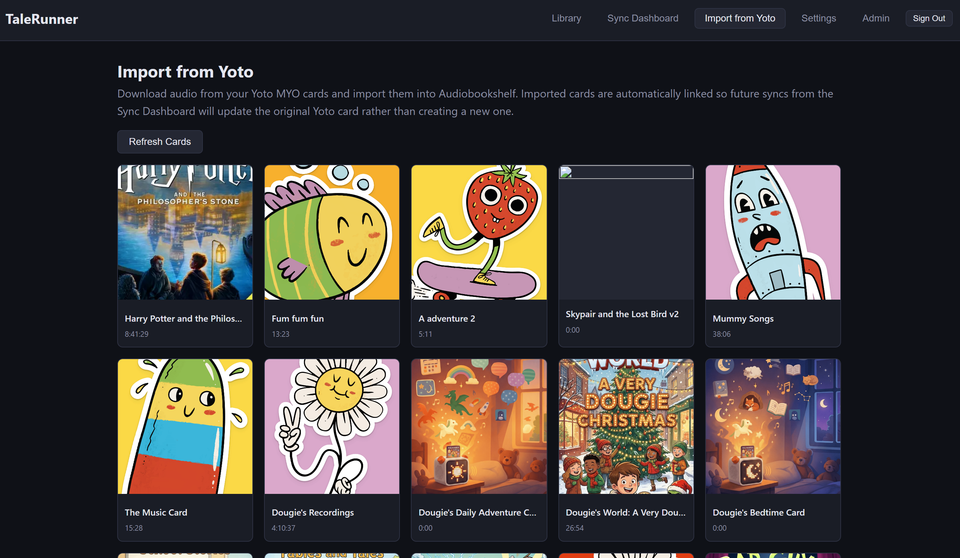This screenshot has width=960, height=558.
Task: Click the 8:41:29 duration under Harry Potter
Action: (137, 334)
